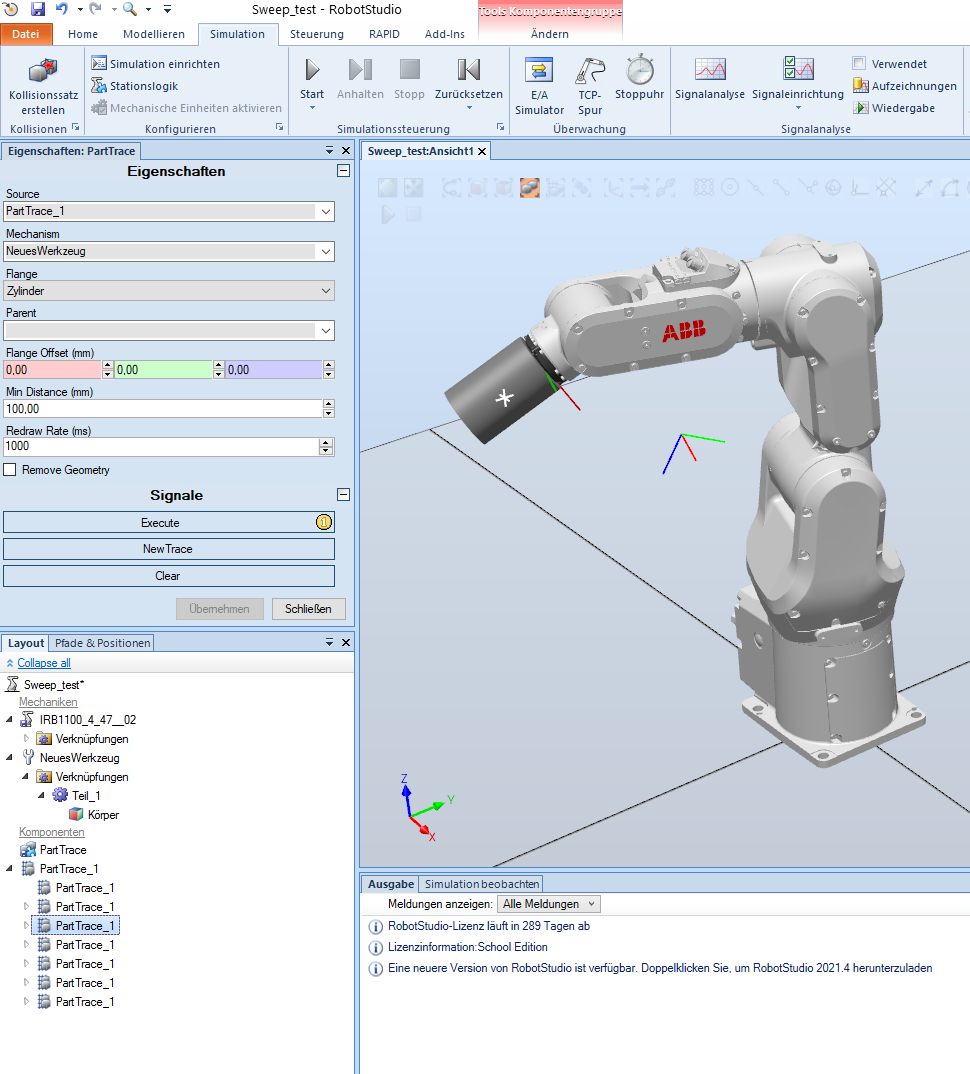Click the Zurücksetzen reset icon

[x=469, y=70]
